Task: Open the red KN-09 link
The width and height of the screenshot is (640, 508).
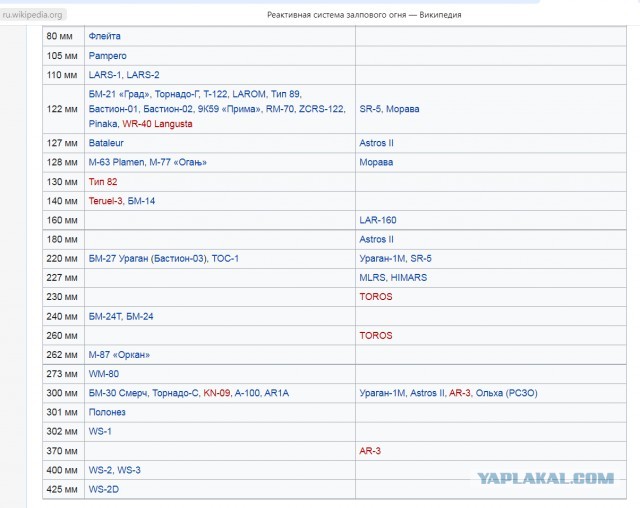Action: coord(217,393)
